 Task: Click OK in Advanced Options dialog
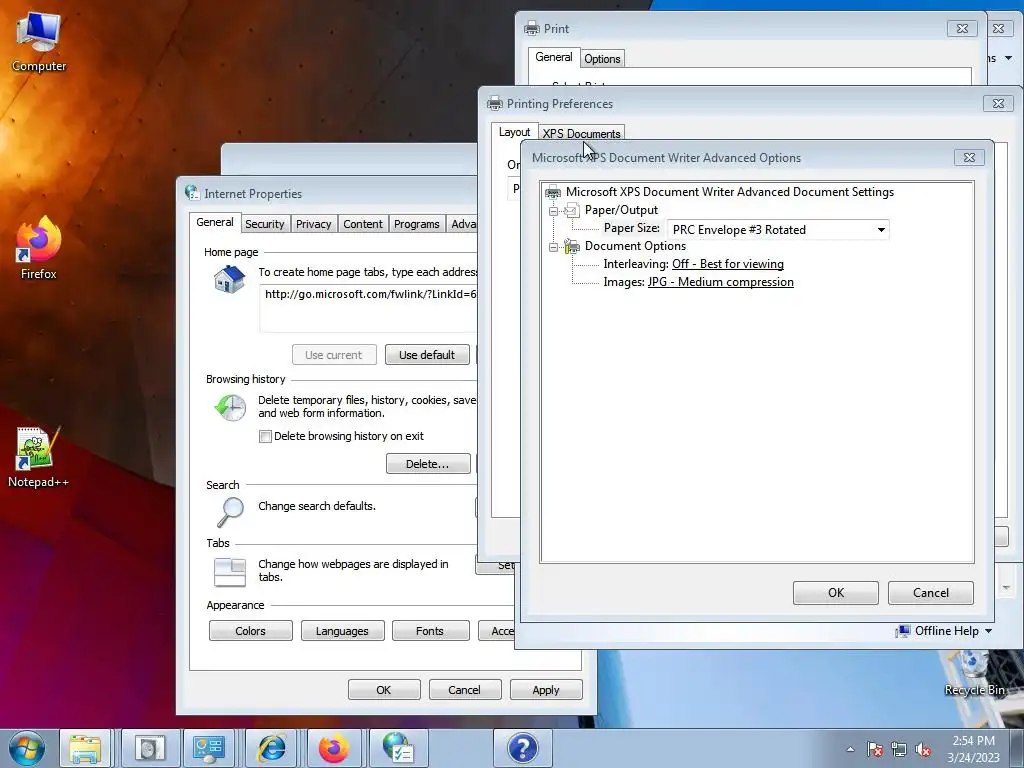pos(836,593)
